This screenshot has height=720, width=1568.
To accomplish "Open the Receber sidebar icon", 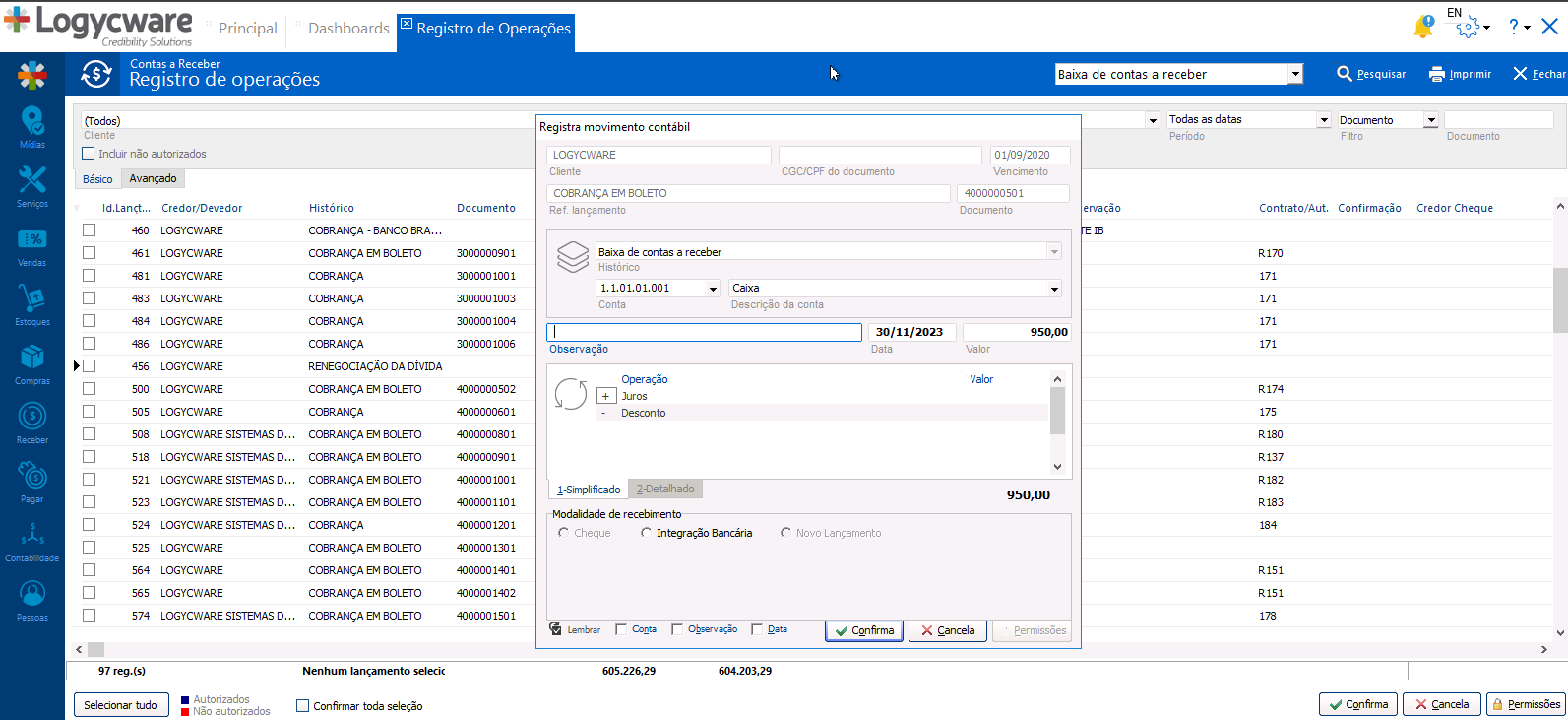I will click(32, 423).
